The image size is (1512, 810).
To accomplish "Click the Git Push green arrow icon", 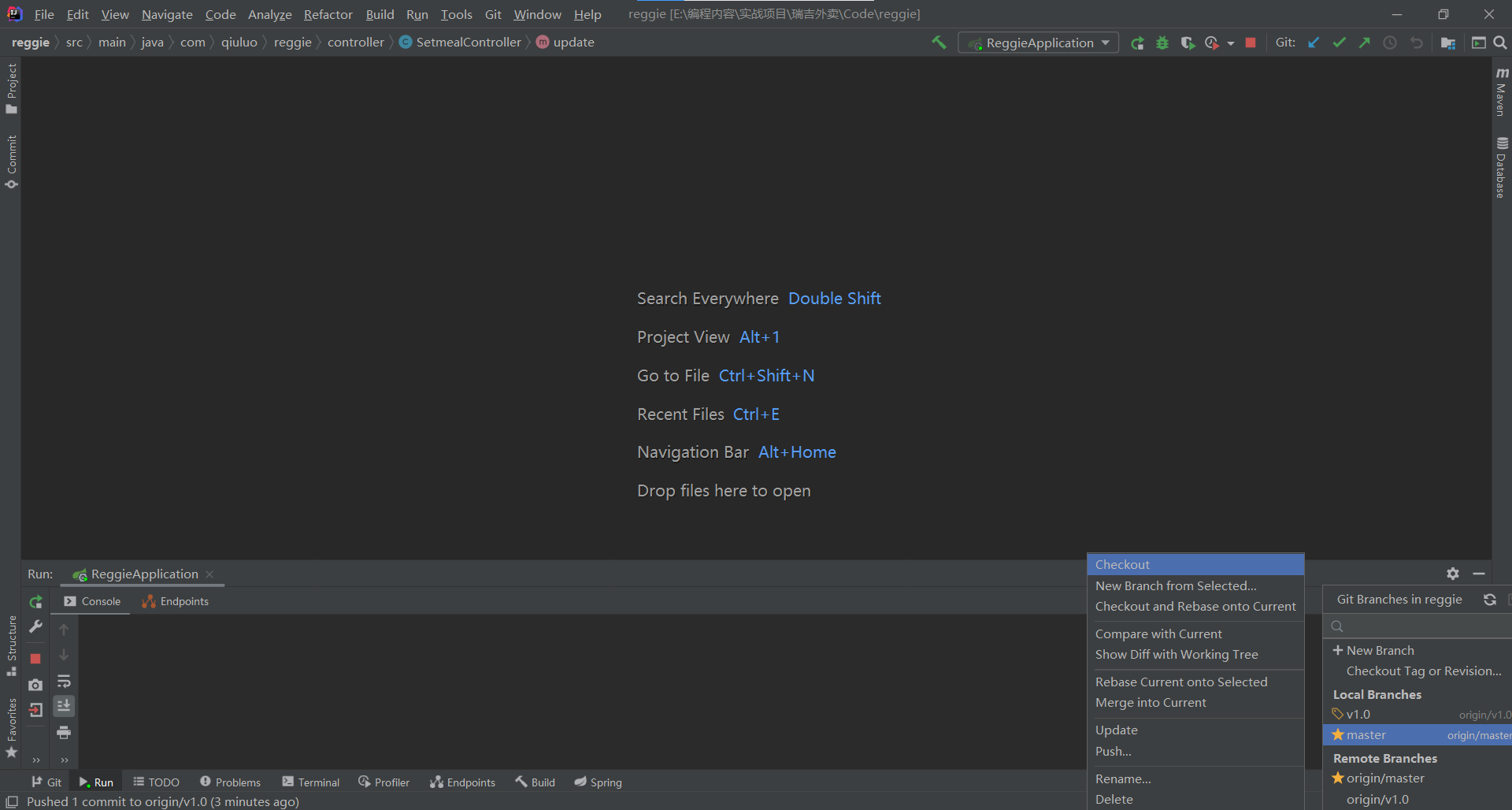I will tap(1365, 43).
